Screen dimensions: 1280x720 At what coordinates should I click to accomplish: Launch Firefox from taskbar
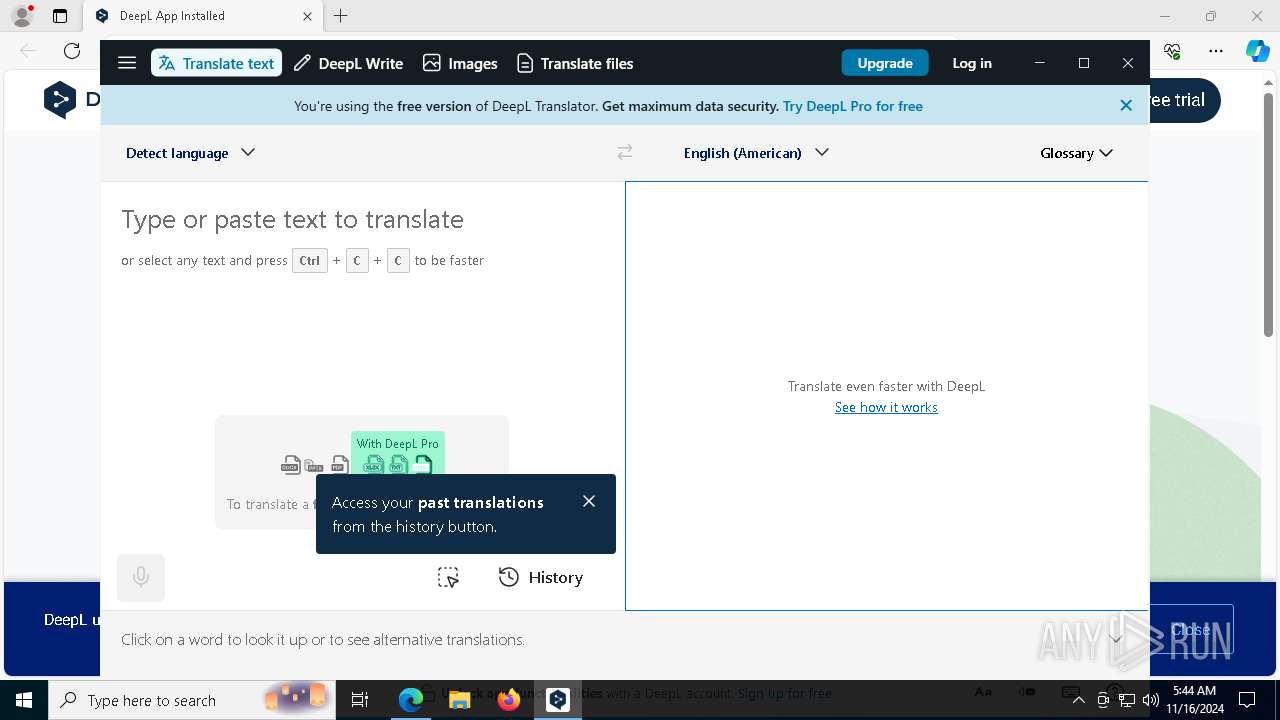click(x=509, y=700)
